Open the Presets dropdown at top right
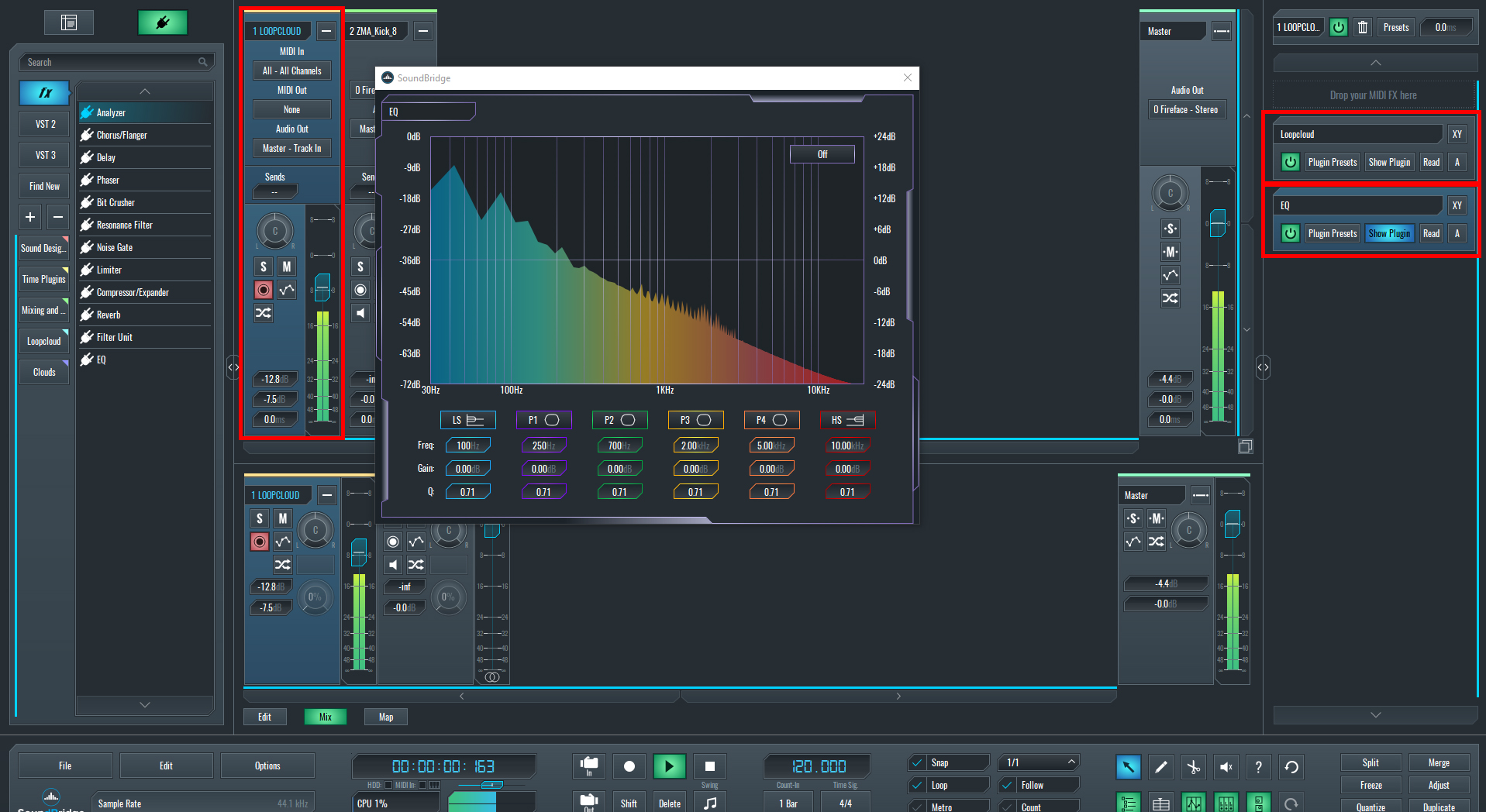1486x812 pixels. [1396, 27]
